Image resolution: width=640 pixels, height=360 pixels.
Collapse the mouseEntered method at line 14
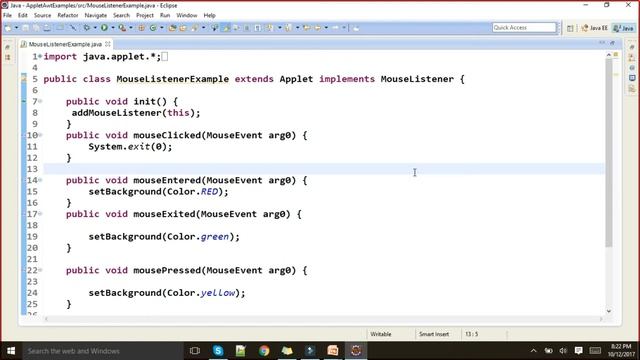40,180
